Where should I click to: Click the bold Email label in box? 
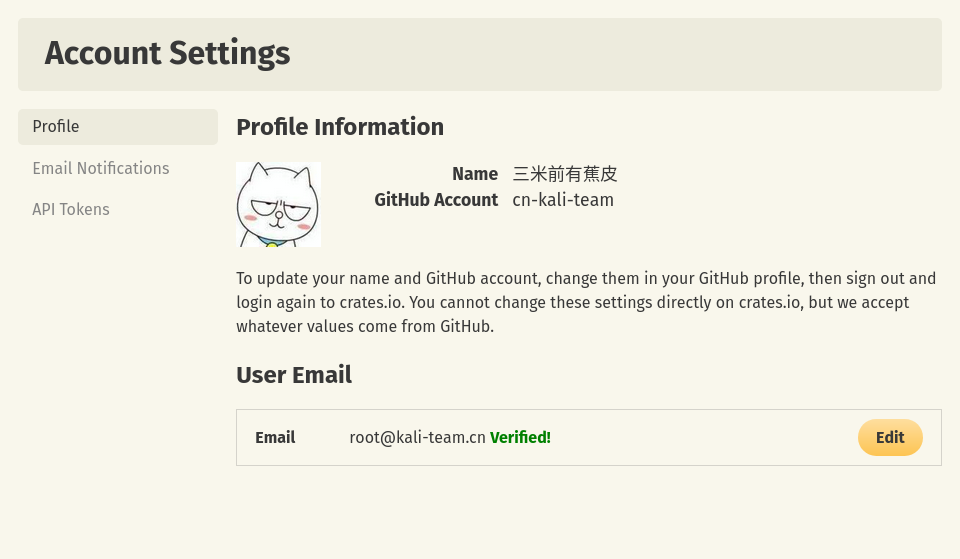(275, 437)
